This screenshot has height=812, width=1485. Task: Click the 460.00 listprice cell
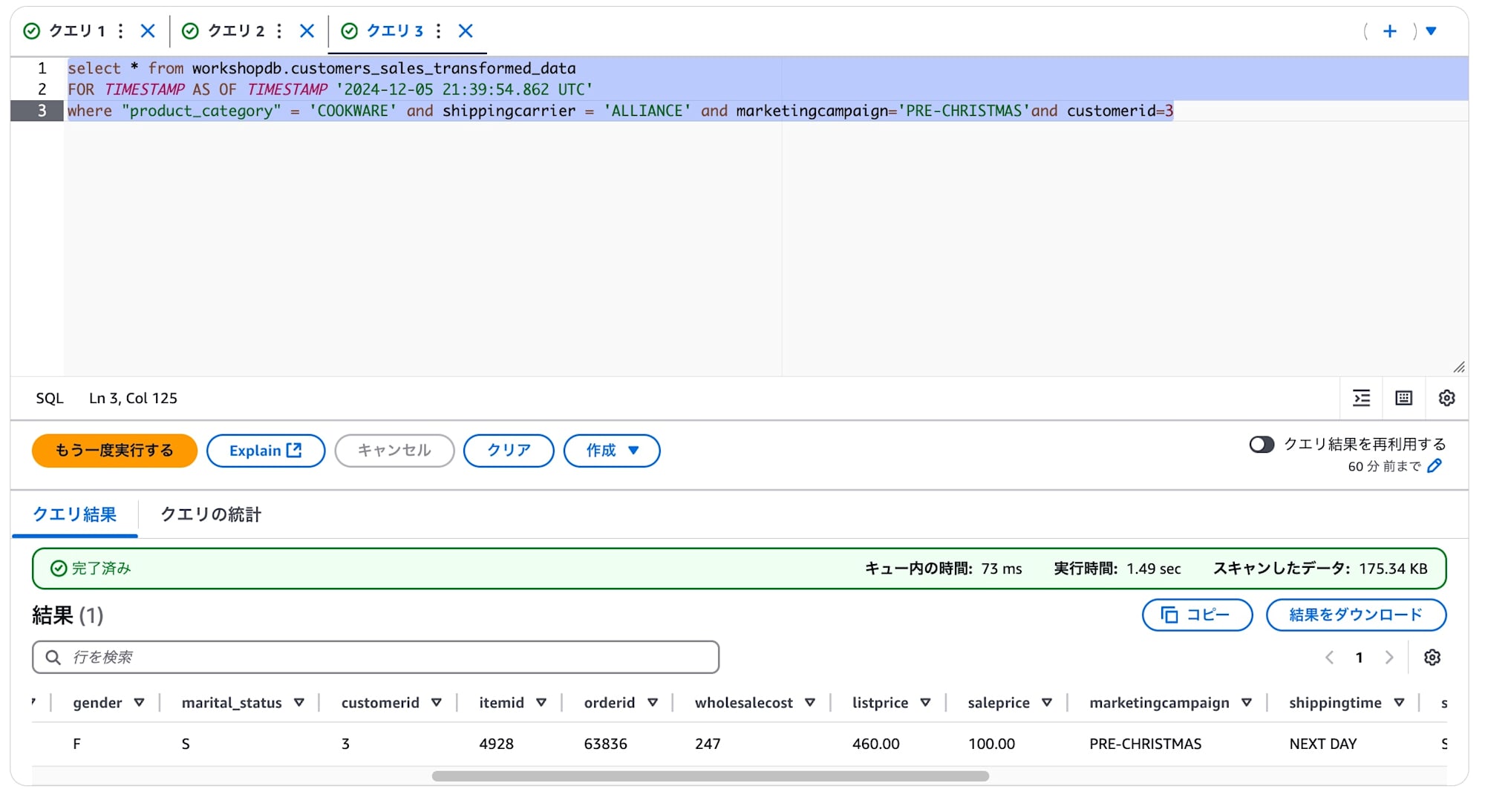pyautogui.click(x=876, y=744)
